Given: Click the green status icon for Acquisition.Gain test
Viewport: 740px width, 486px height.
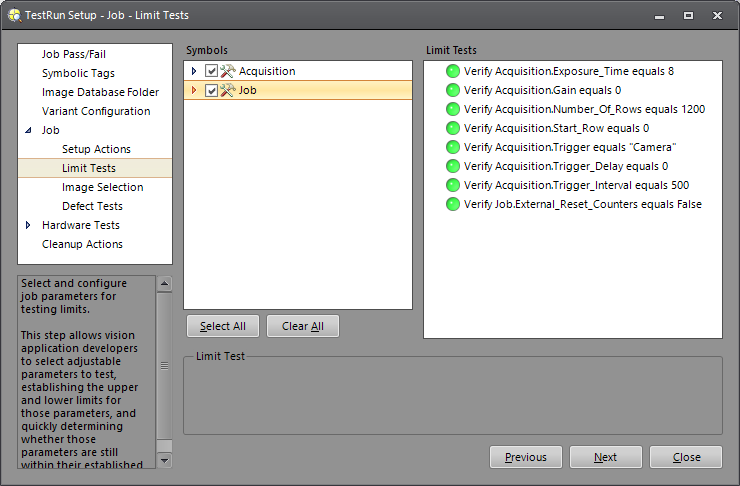Looking at the screenshot, I should (x=453, y=90).
